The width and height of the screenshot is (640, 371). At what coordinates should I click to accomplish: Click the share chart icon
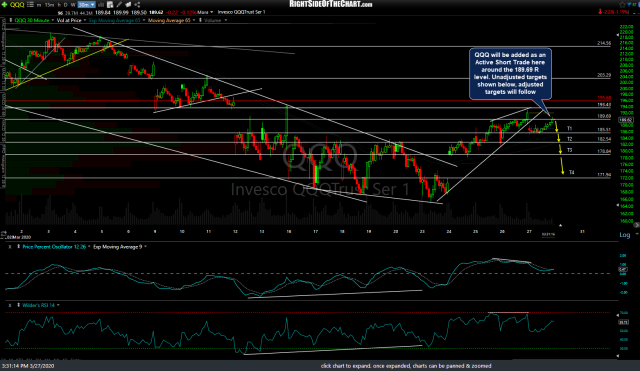(x=137, y=5)
